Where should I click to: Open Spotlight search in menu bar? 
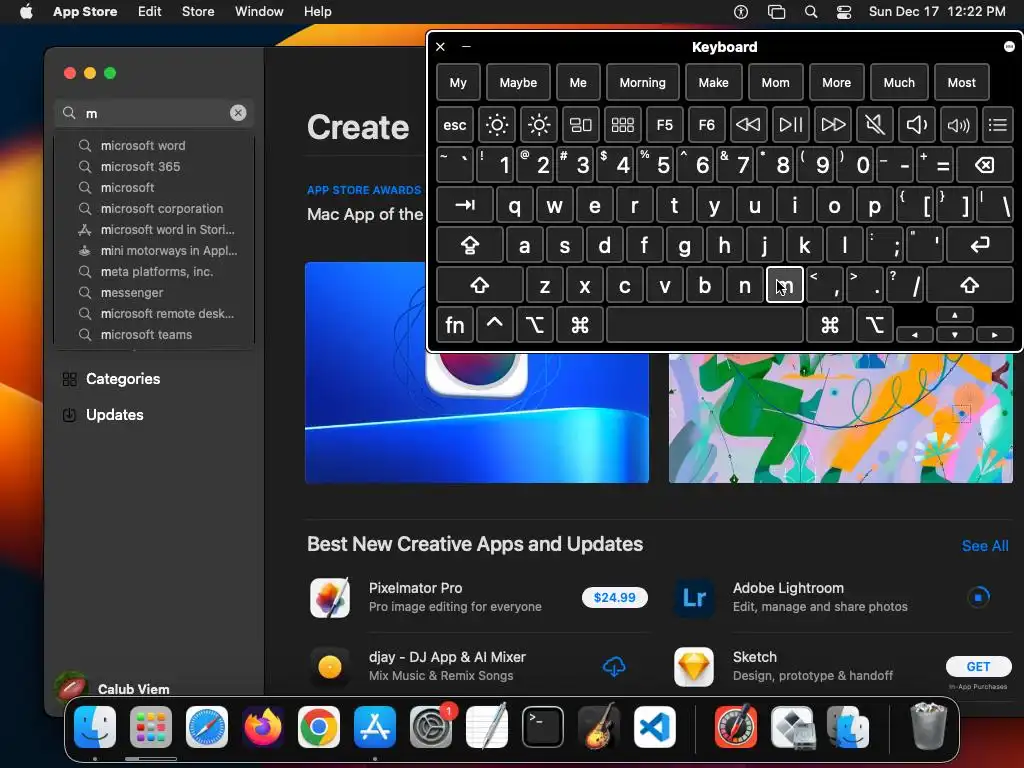[810, 12]
